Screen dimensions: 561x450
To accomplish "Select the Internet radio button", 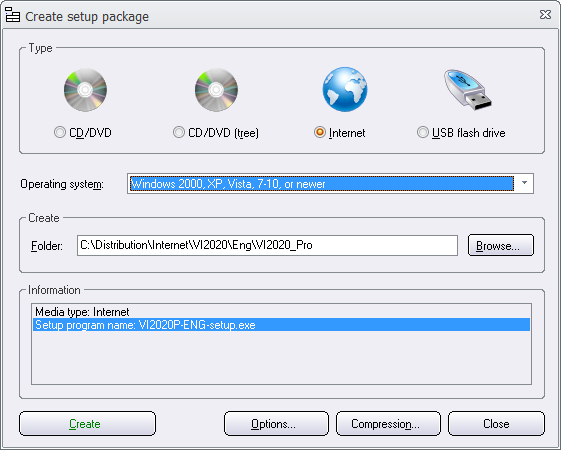I will [x=319, y=132].
